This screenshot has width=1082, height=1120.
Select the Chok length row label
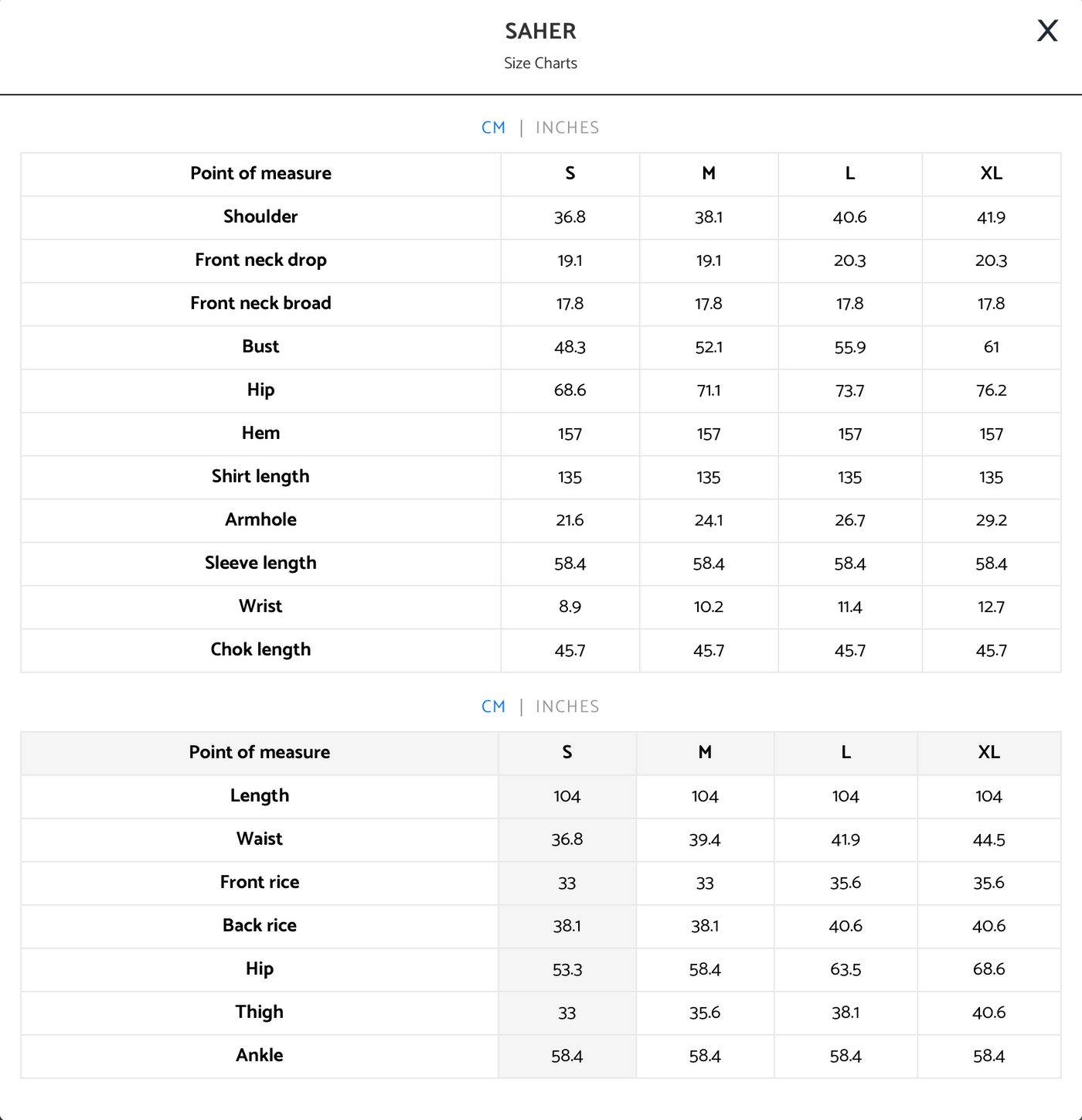click(260, 649)
